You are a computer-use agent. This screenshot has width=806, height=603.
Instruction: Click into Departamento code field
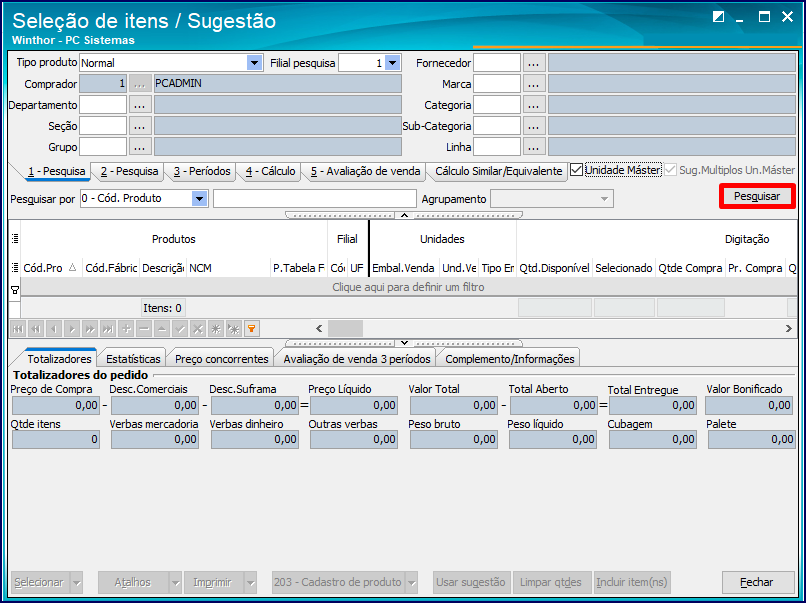pyautogui.click(x=103, y=105)
